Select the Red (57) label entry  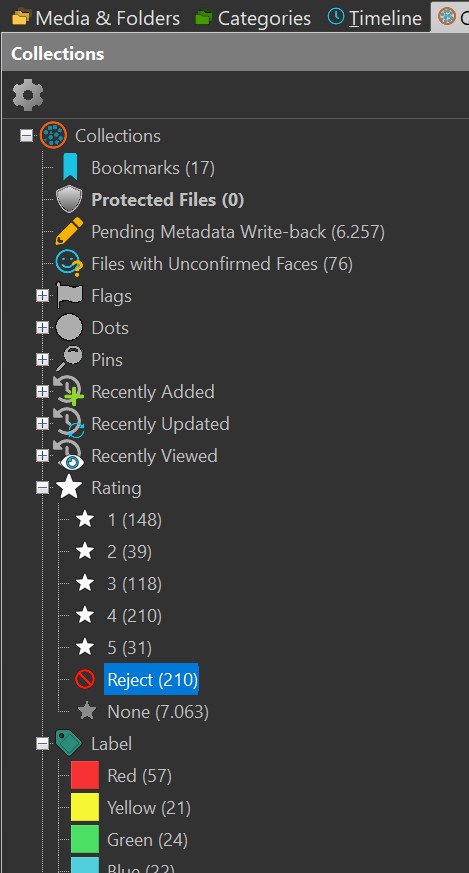click(139, 775)
